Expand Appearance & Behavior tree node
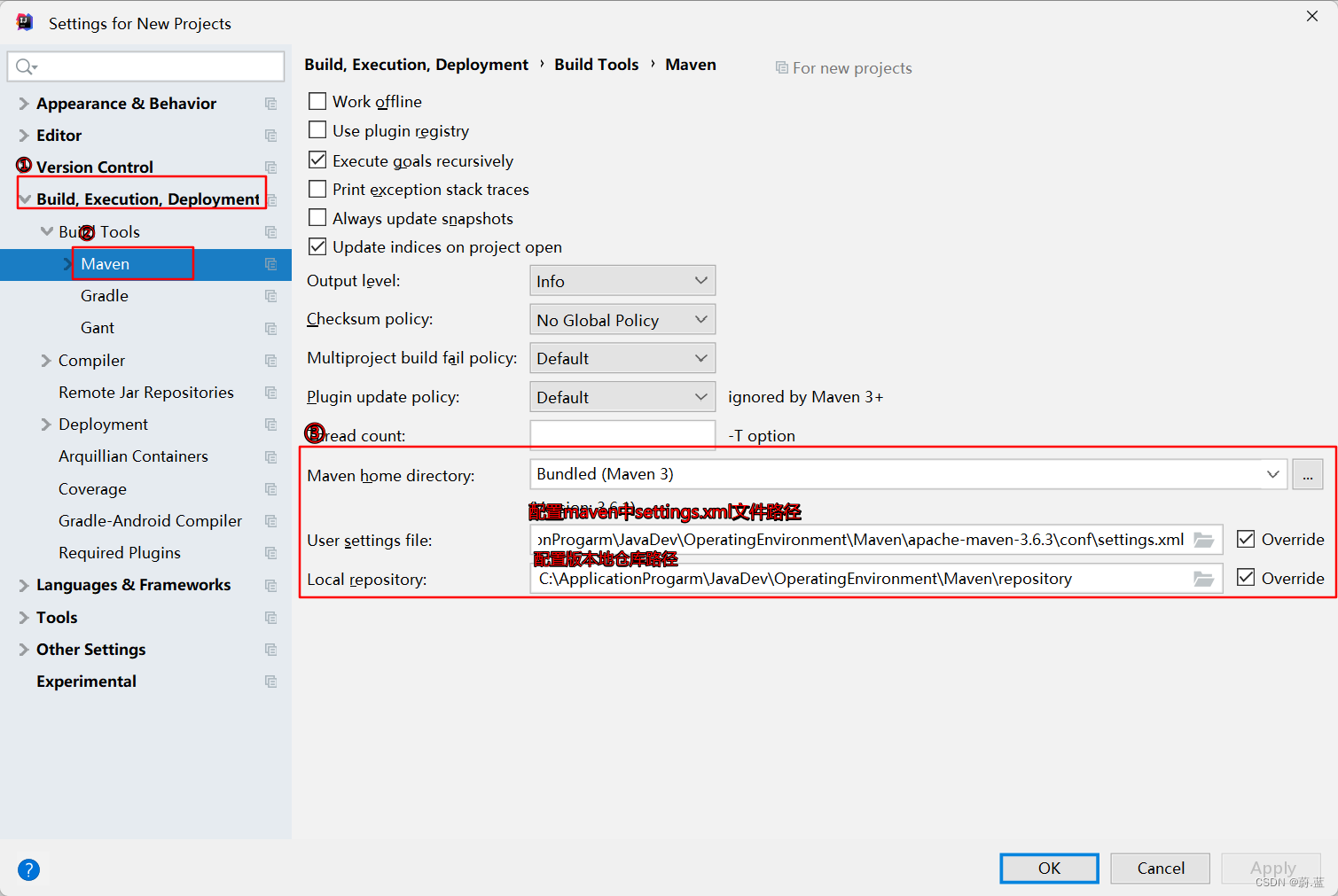1338x896 pixels. coord(24,104)
